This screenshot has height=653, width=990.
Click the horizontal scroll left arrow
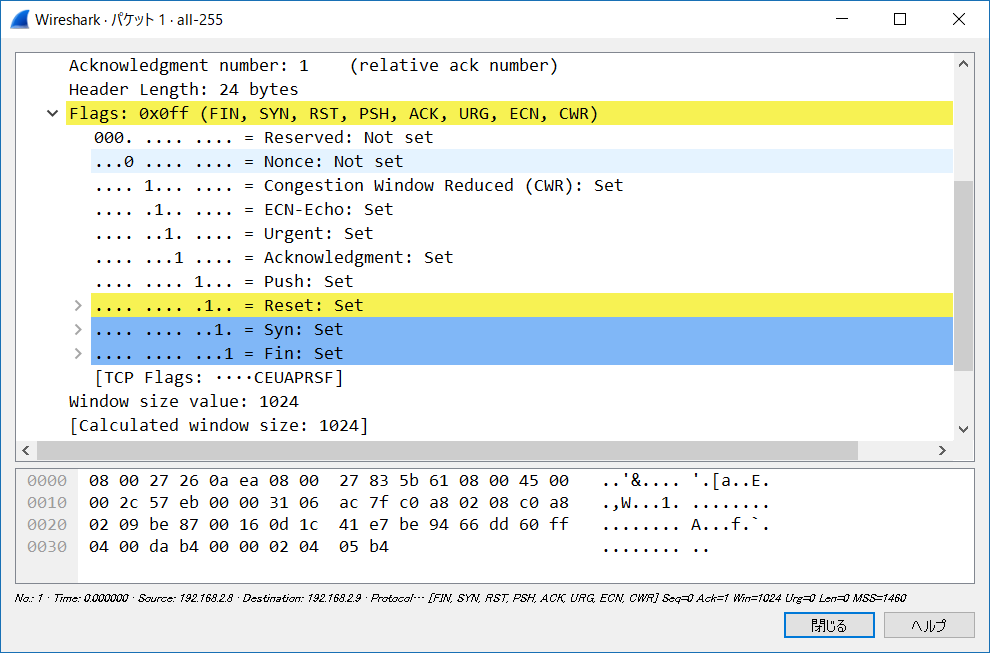pyautogui.click(x=26, y=450)
